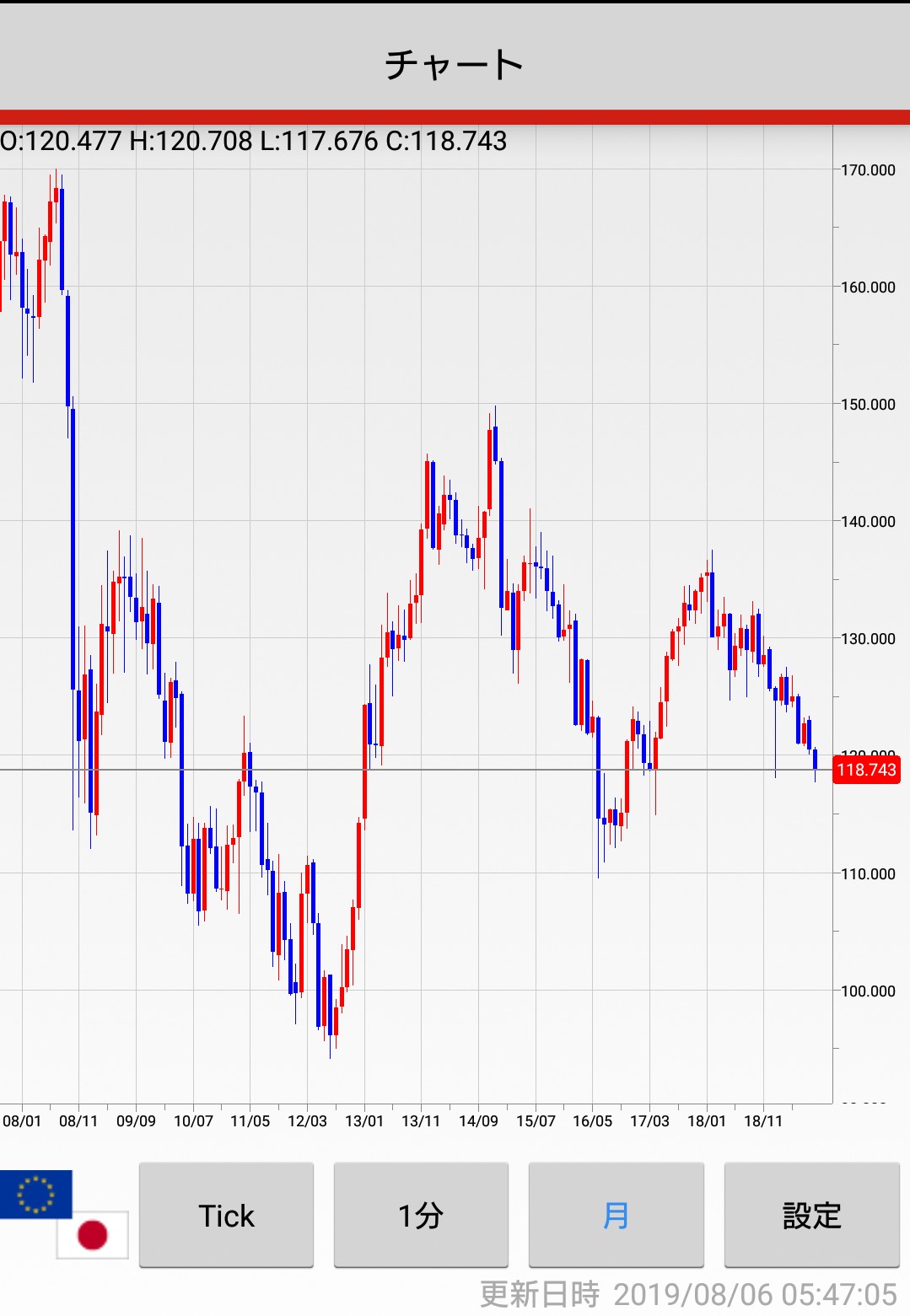Tap the red 118.743 current price tag
The image size is (910, 1316).
click(866, 770)
